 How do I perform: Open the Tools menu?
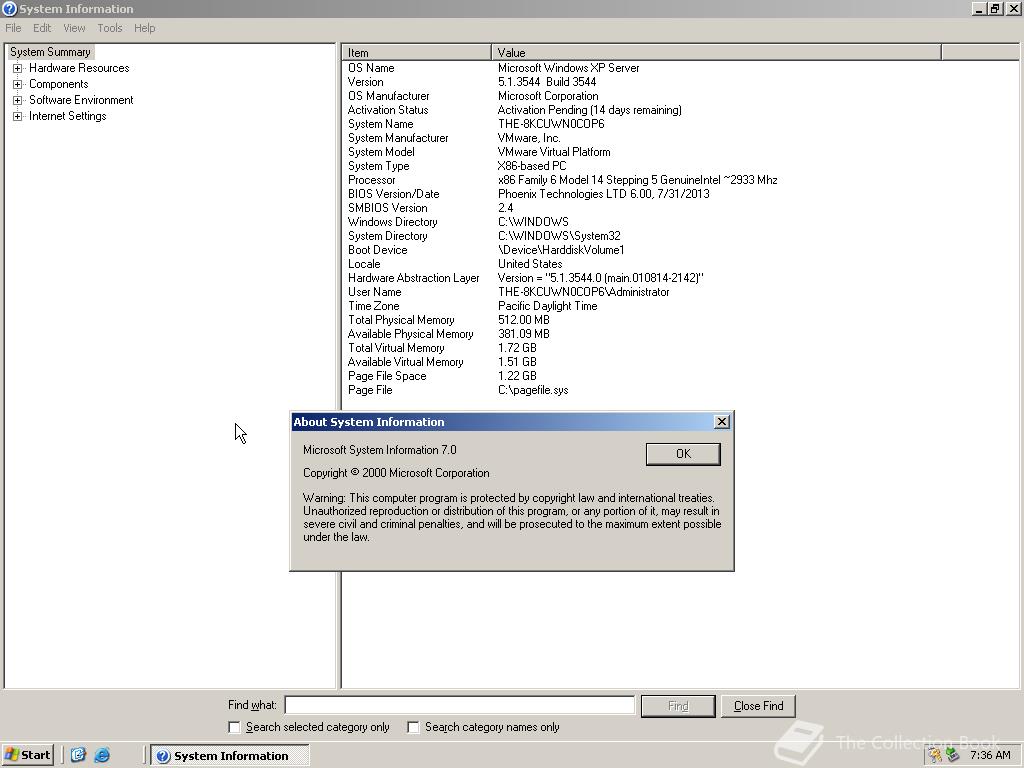pos(109,28)
